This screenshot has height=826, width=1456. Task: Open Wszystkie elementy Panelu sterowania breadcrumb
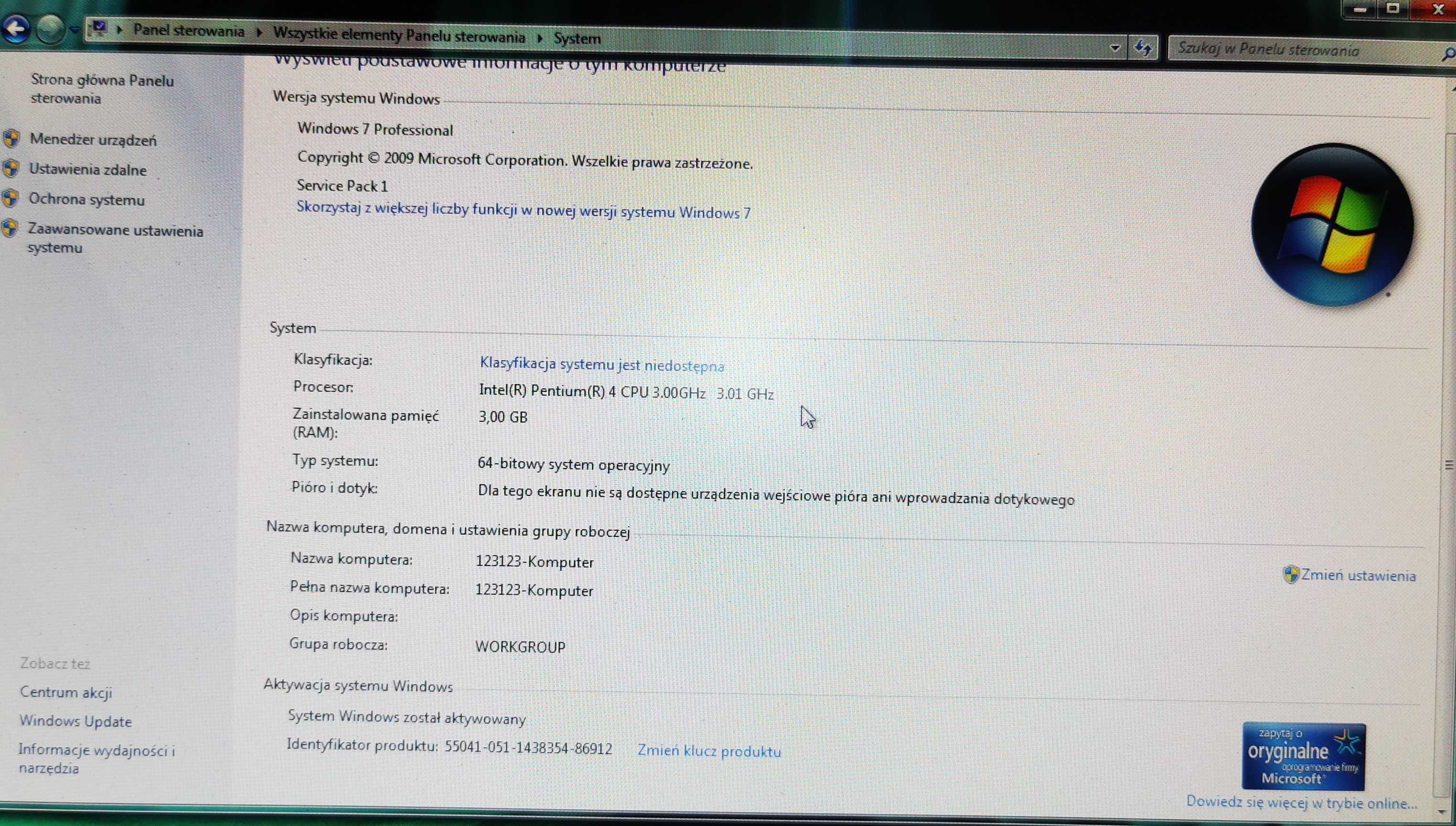click(x=399, y=35)
